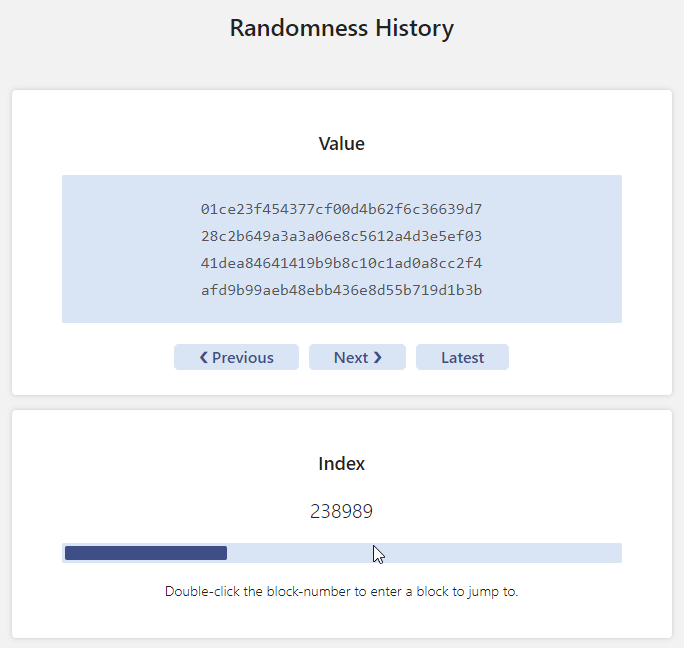Jump to the Latest value
The width and height of the screenshot is (684, 648).
(x=462, y=358)
